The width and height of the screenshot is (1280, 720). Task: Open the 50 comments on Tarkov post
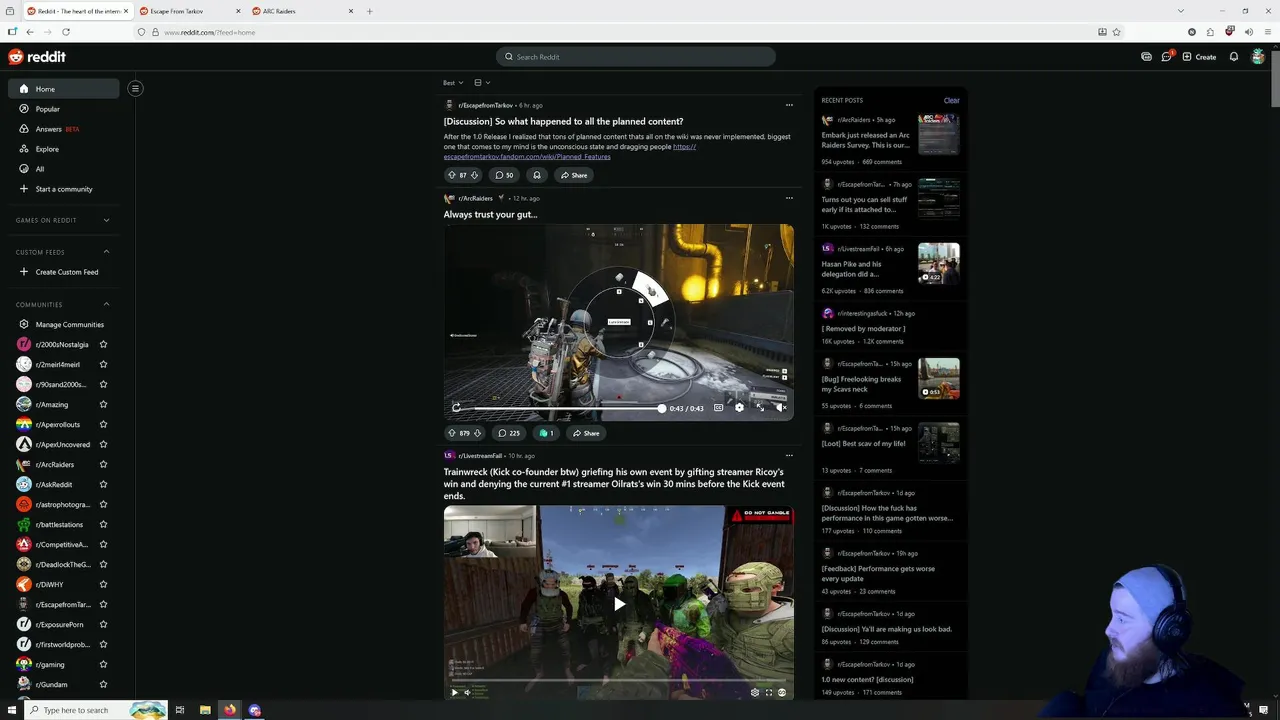click(x=505, y=175)
